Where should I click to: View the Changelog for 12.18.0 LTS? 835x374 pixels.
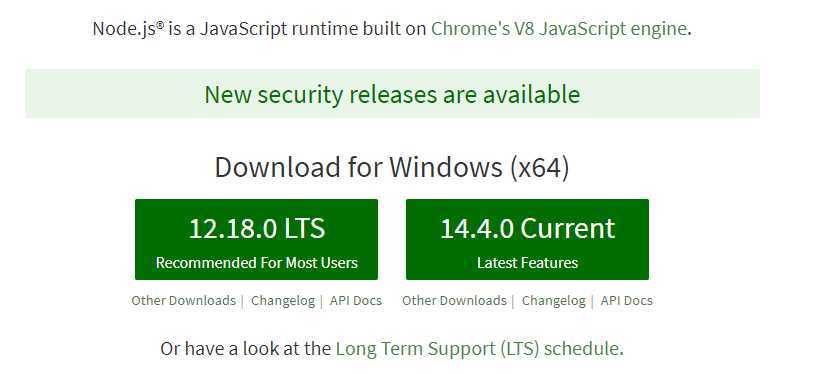283,300
